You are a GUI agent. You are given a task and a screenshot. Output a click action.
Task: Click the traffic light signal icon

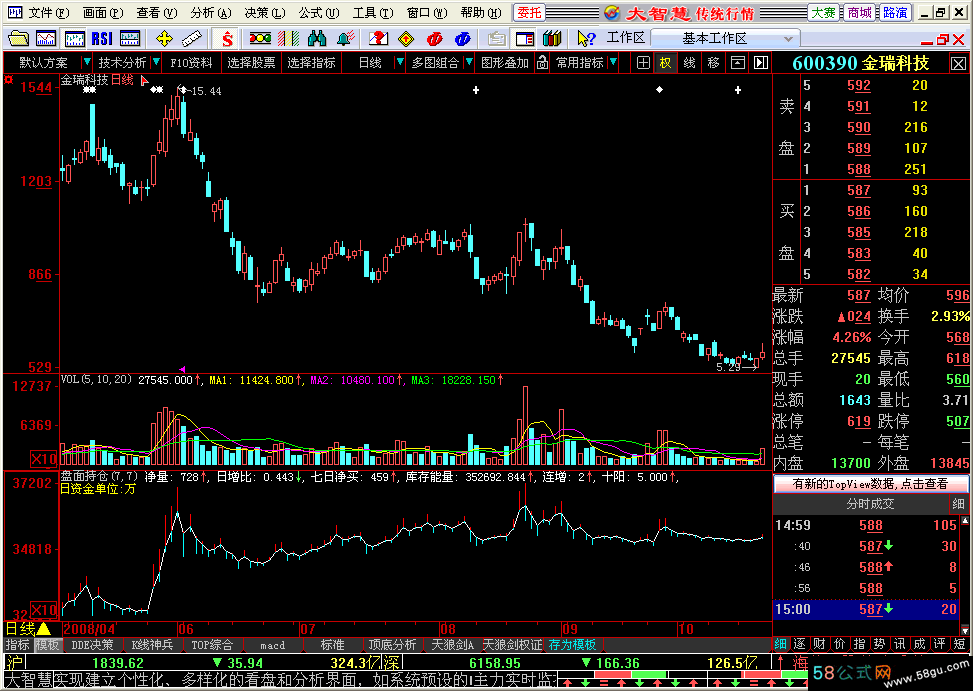259,38
